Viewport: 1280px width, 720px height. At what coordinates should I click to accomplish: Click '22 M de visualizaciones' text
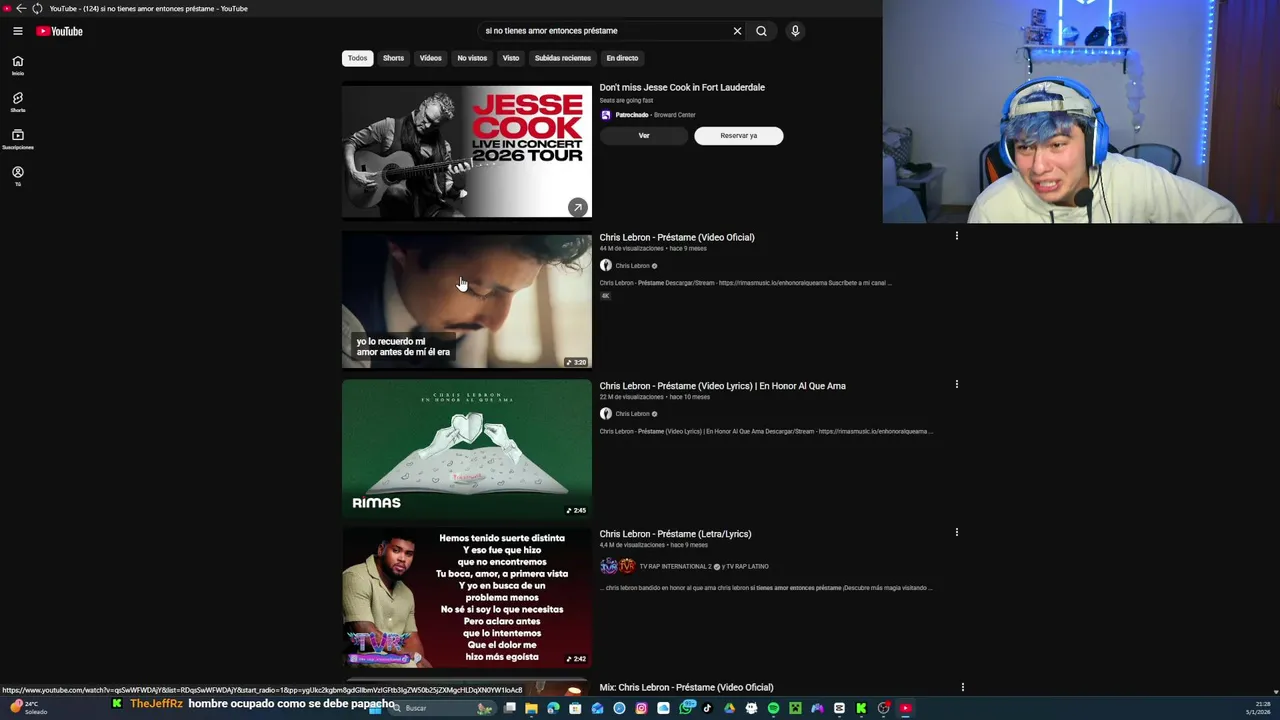coord(631,397)
